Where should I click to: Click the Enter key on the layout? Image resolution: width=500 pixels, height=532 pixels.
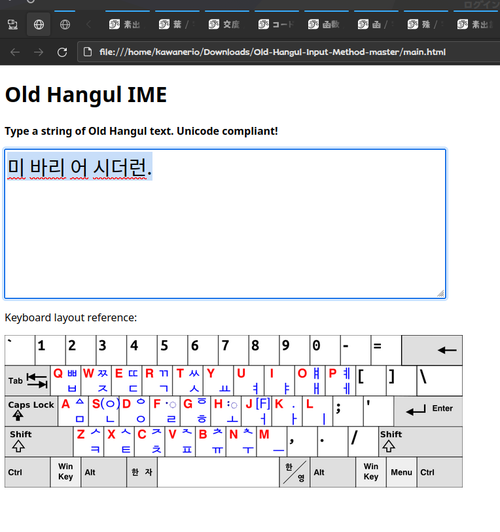428,411
